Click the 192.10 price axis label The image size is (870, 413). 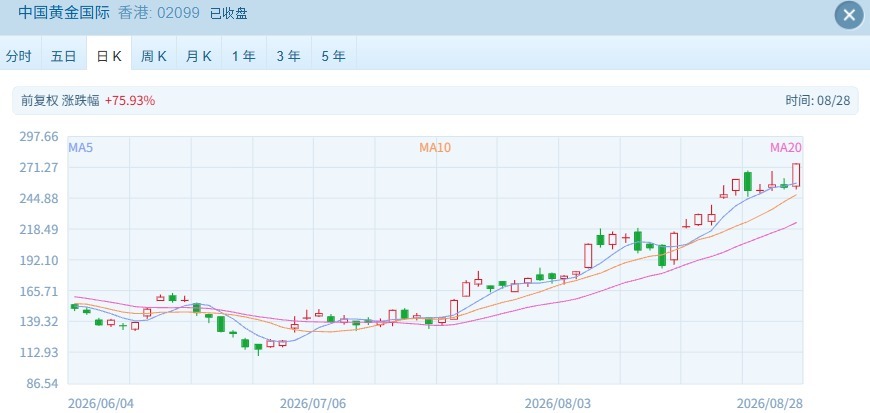(39, 260)
